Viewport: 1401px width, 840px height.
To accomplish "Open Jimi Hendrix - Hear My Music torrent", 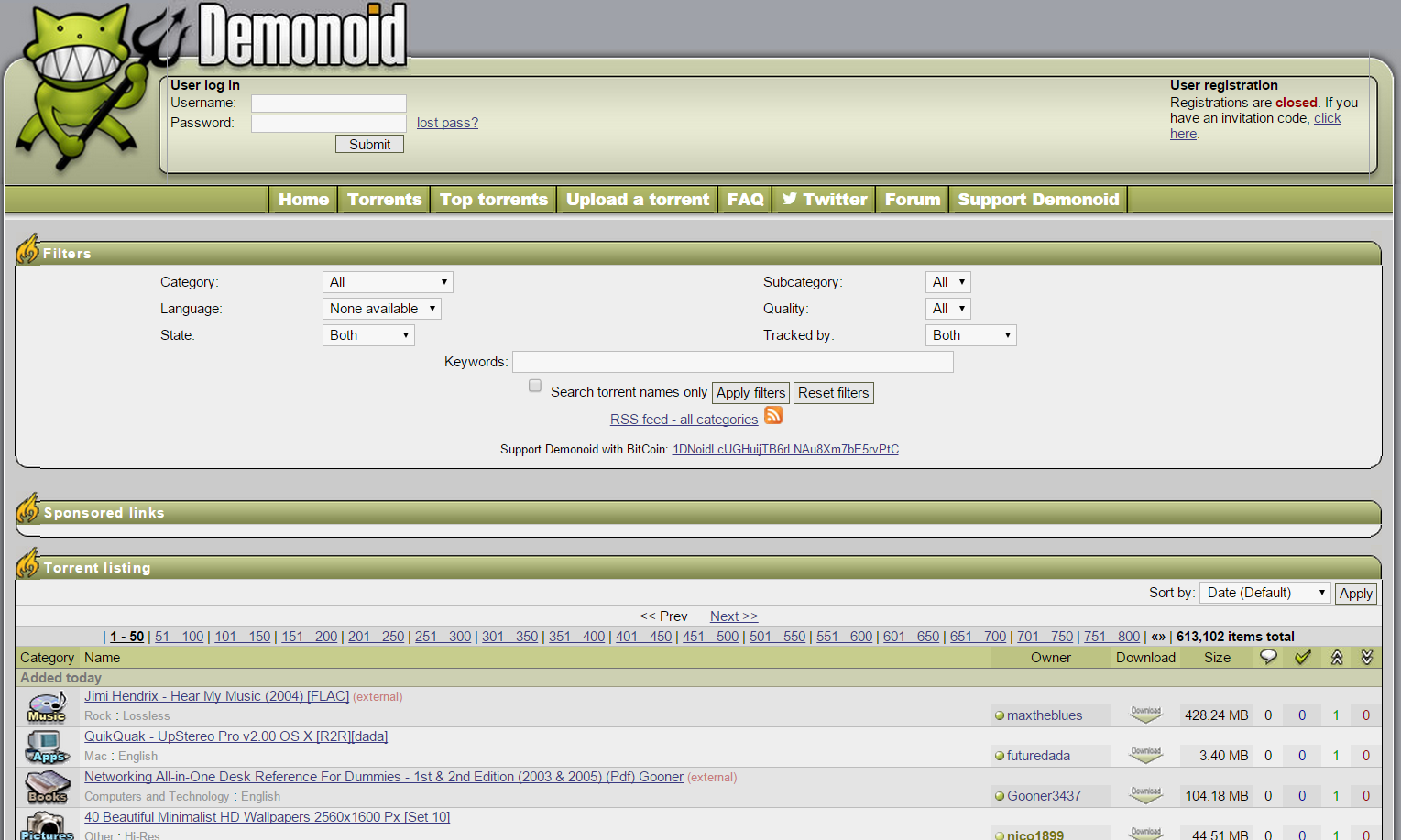I will point(216,696).
